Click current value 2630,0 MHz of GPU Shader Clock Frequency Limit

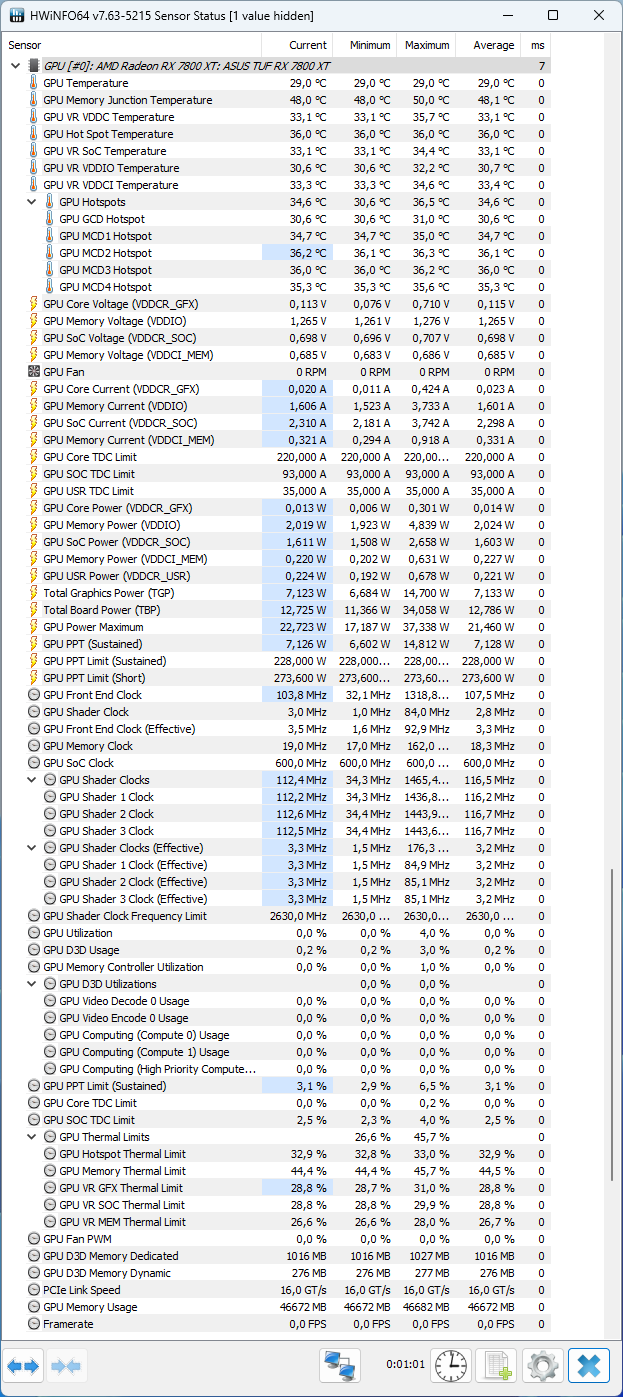(x=299, y=916)
